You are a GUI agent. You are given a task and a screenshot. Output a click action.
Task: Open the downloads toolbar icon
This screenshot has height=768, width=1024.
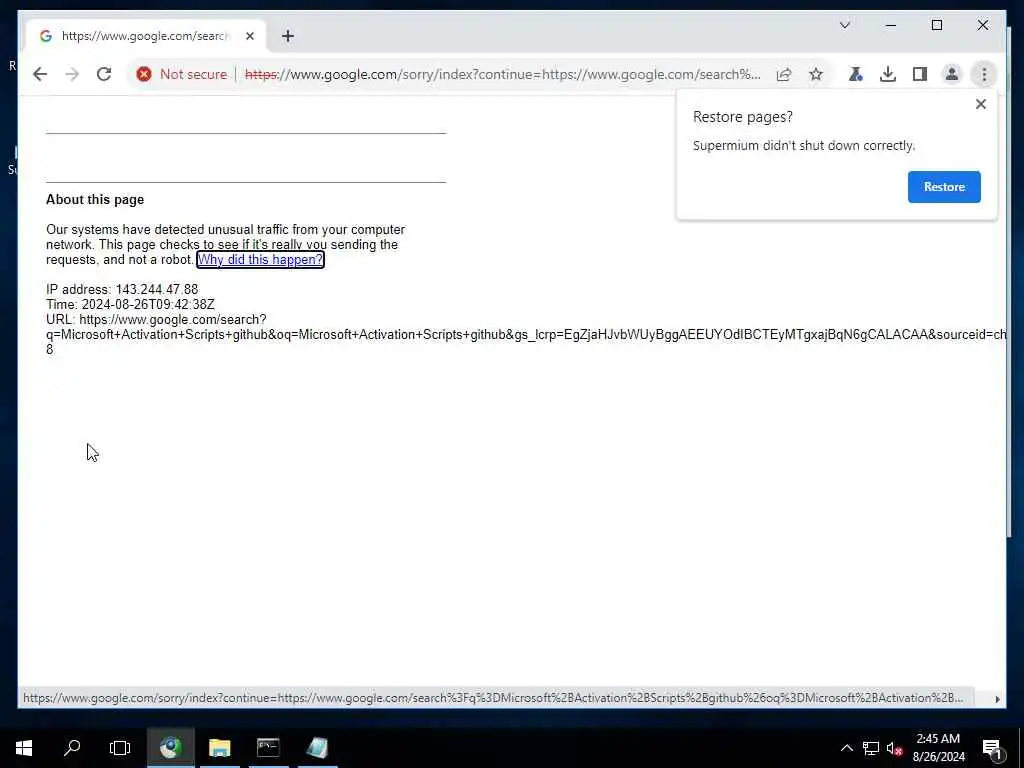pos(888,74)
